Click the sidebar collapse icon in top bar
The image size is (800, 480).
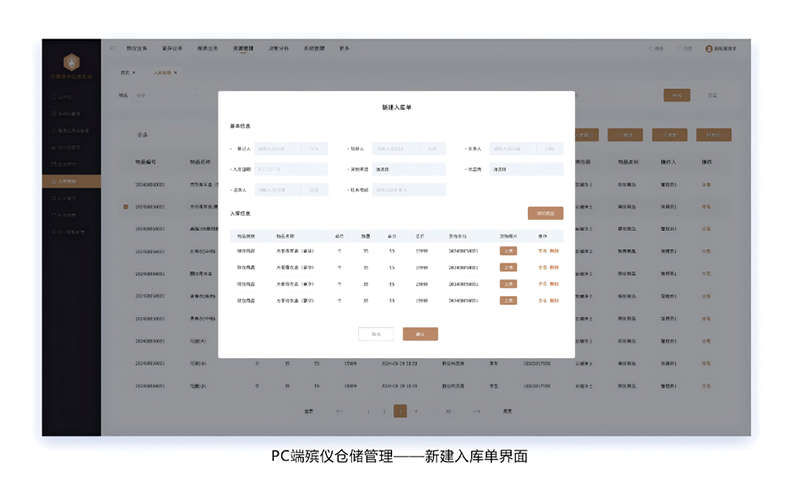[112, 48]
